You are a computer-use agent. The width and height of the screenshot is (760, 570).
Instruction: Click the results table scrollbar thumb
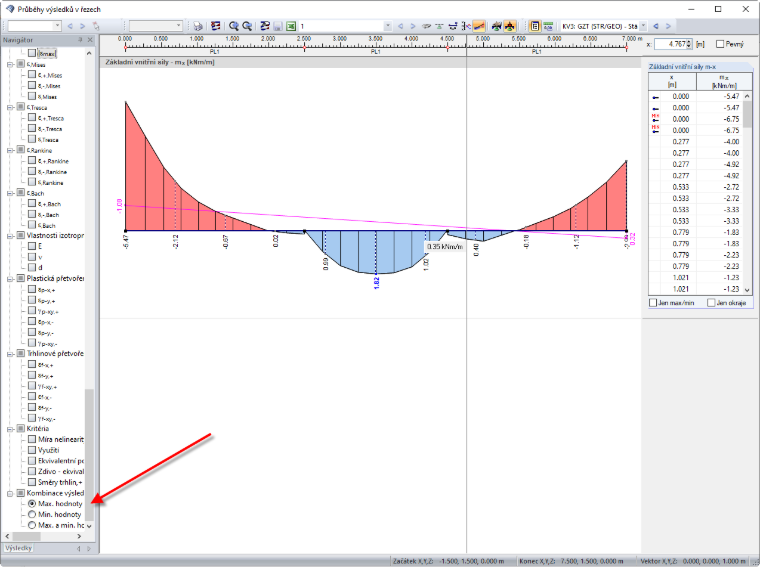747,113
